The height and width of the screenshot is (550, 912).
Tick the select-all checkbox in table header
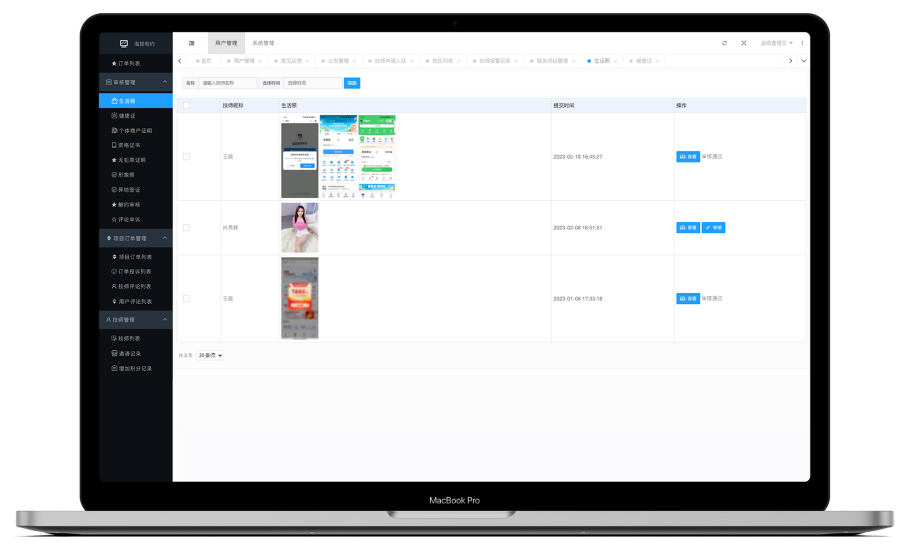pyautogui.click(x=186, y=105)
